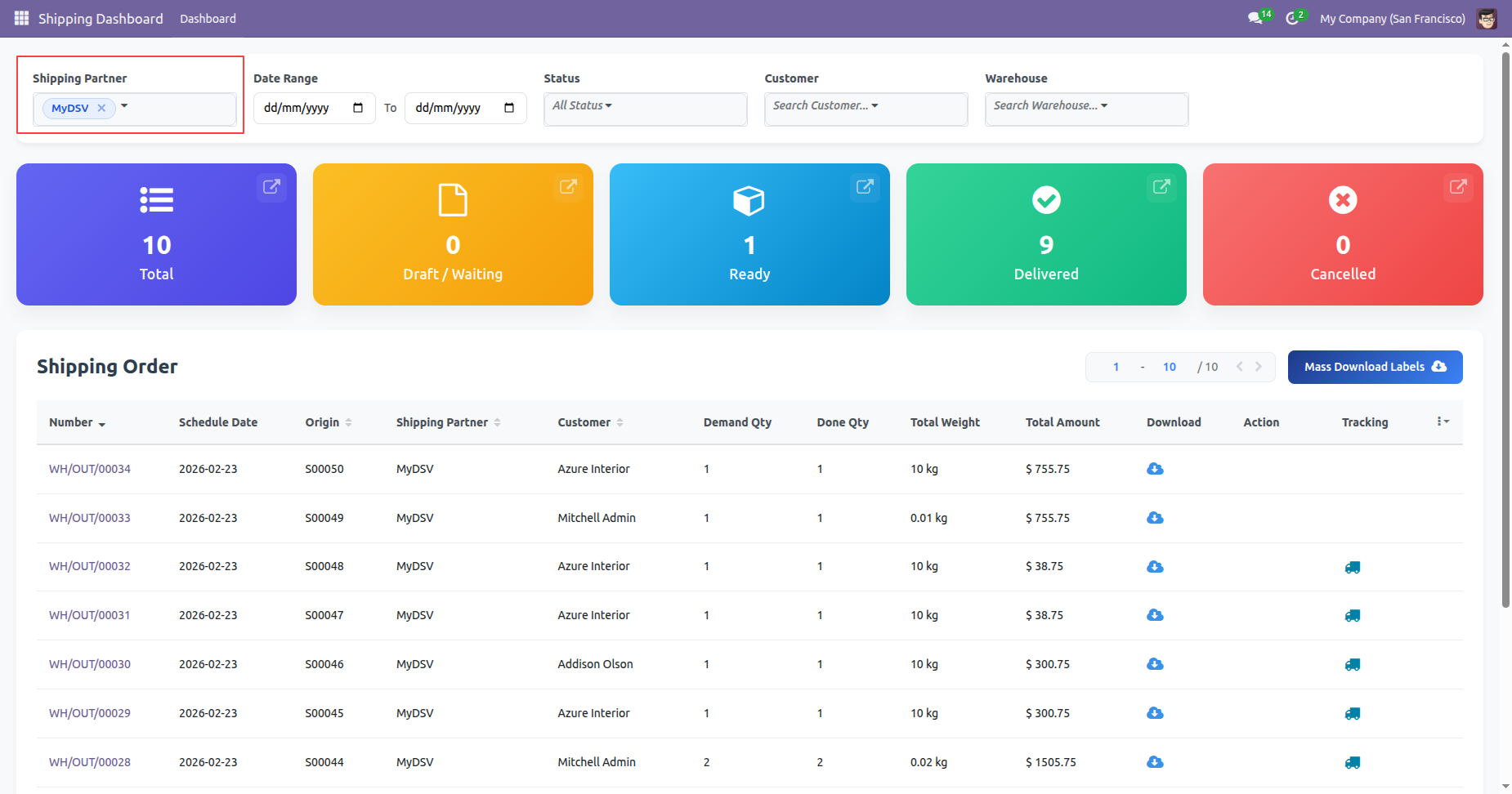Screen dimensions: 1512x794
Task: Remove the MyDSV shipping partner tag
Action: [101, 108]
